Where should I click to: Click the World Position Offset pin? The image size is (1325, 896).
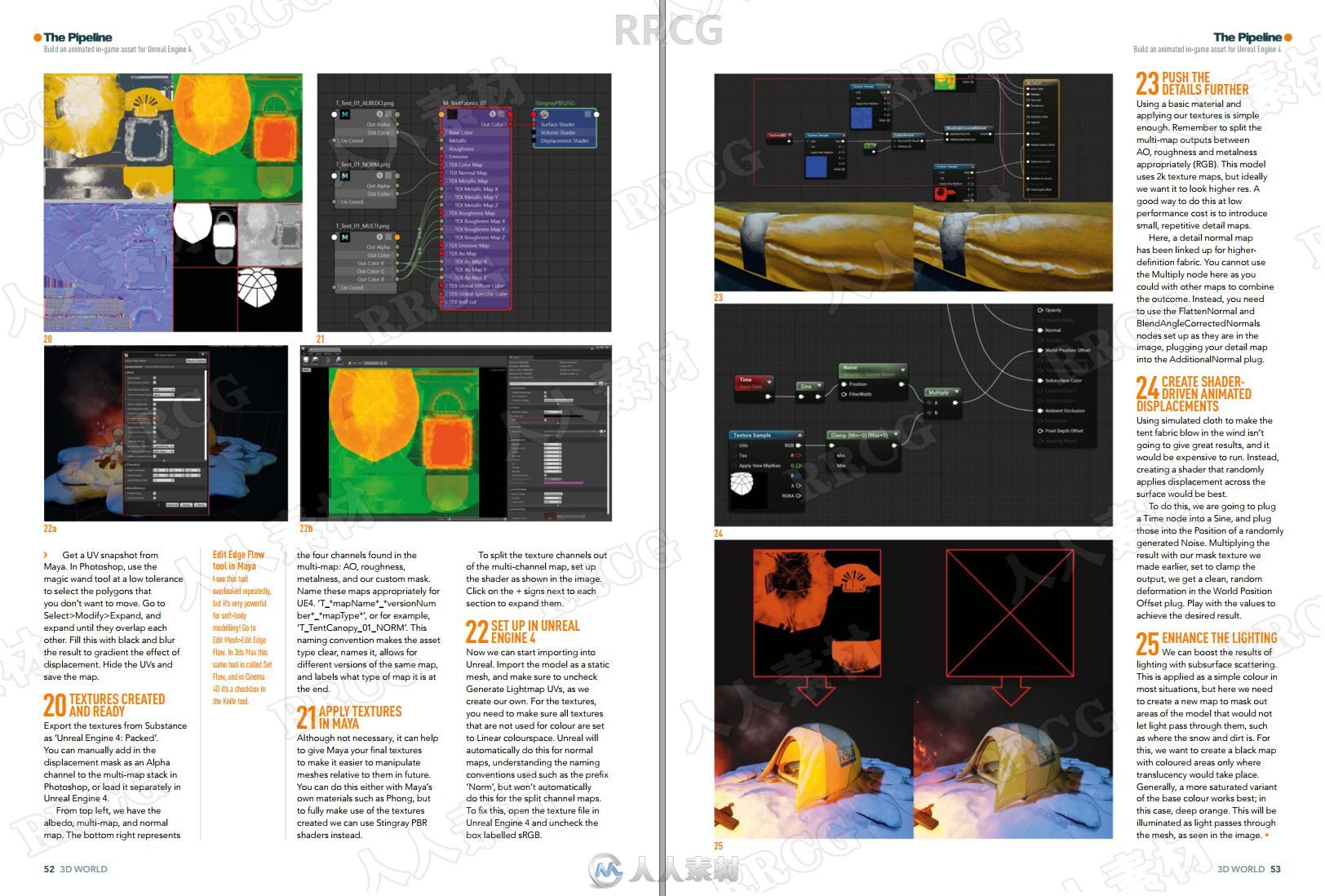pos(1040,350)
